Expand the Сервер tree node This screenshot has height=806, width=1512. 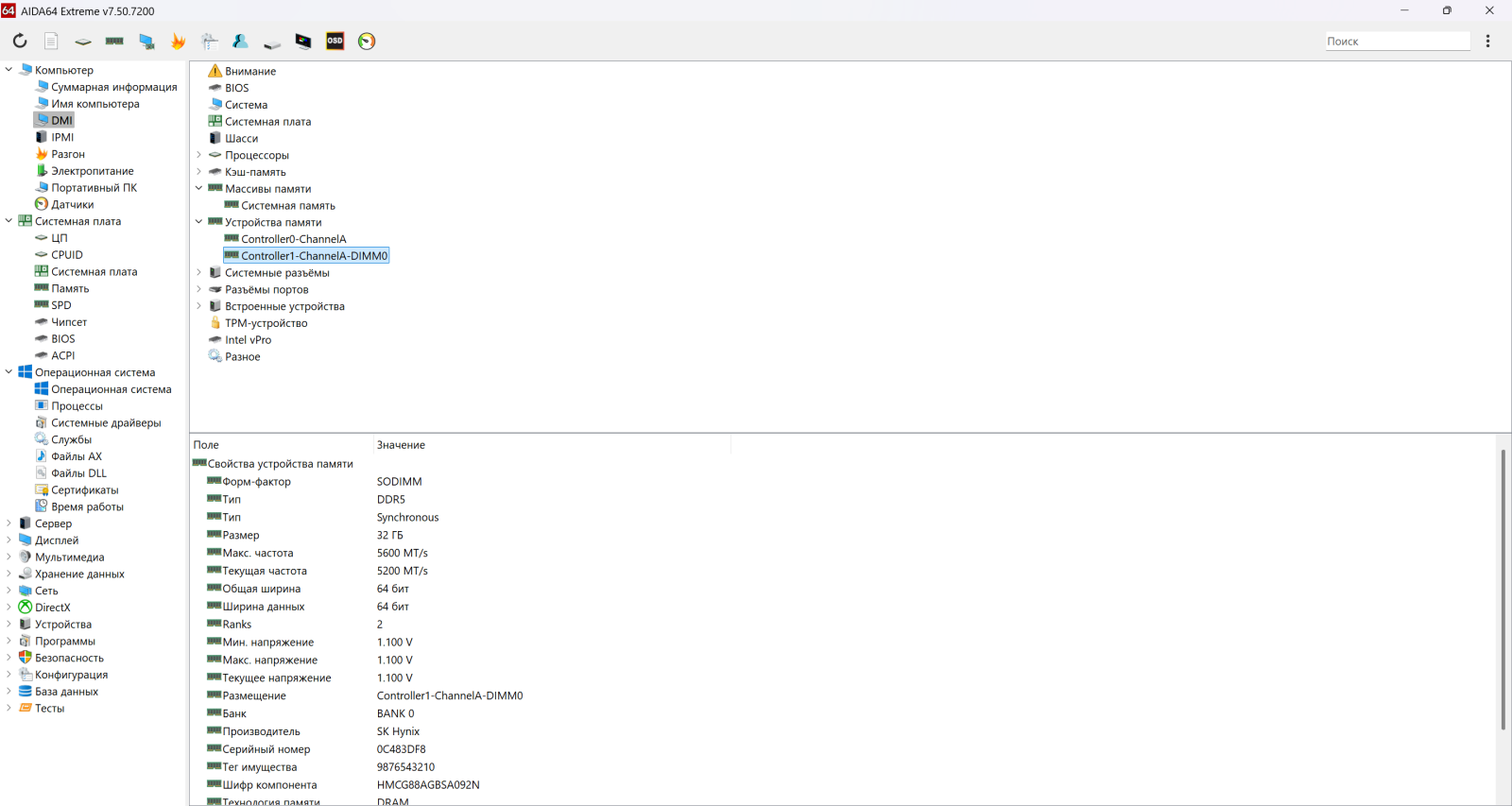click(x=9, y=523)
